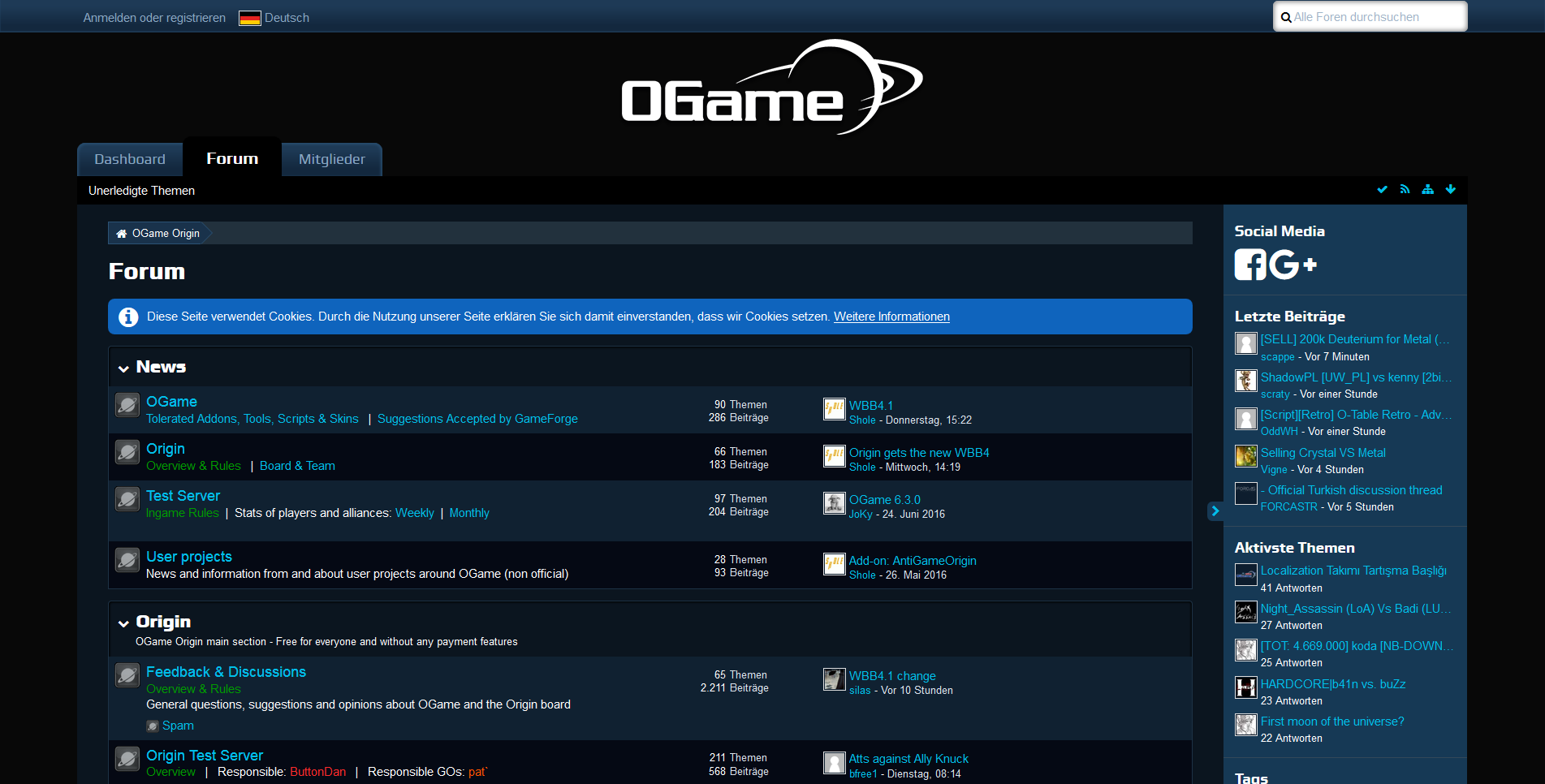
Task: Click the Test Server forum icon
Action: tap(127, 500)
